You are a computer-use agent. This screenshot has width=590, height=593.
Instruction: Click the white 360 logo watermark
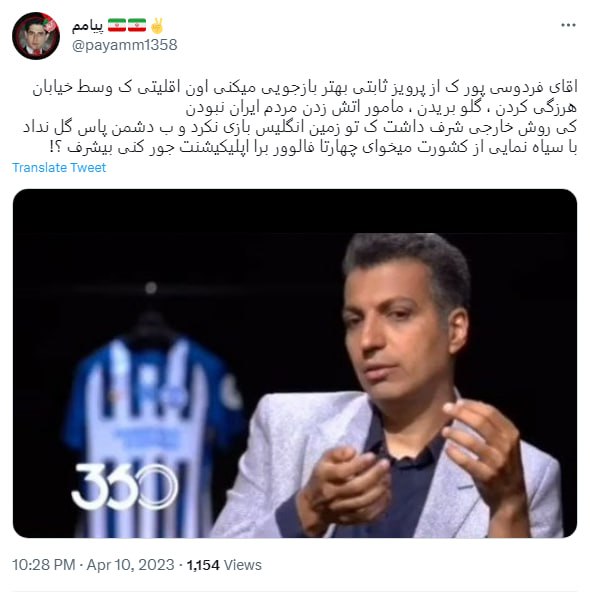pos(124,486)
